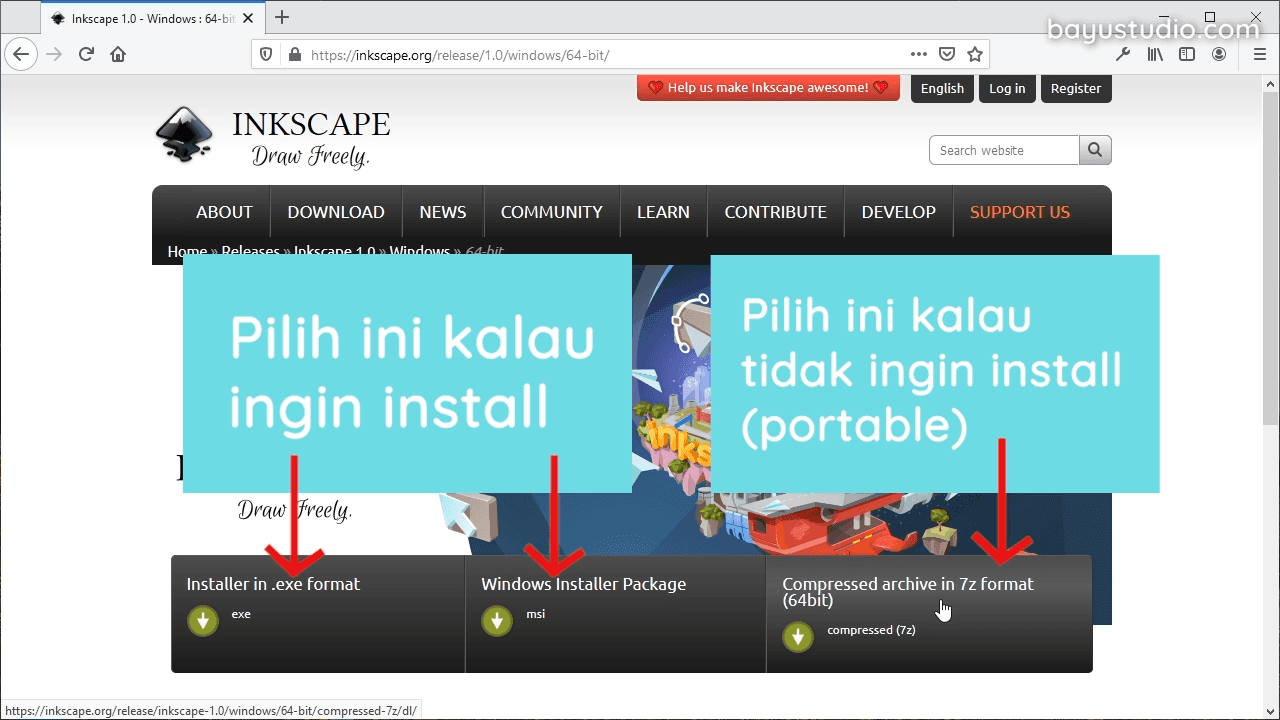Screen dimensions: 1280x720
Task: Open the DOWNLOAD navigation menu item
Action: point(336,212)
